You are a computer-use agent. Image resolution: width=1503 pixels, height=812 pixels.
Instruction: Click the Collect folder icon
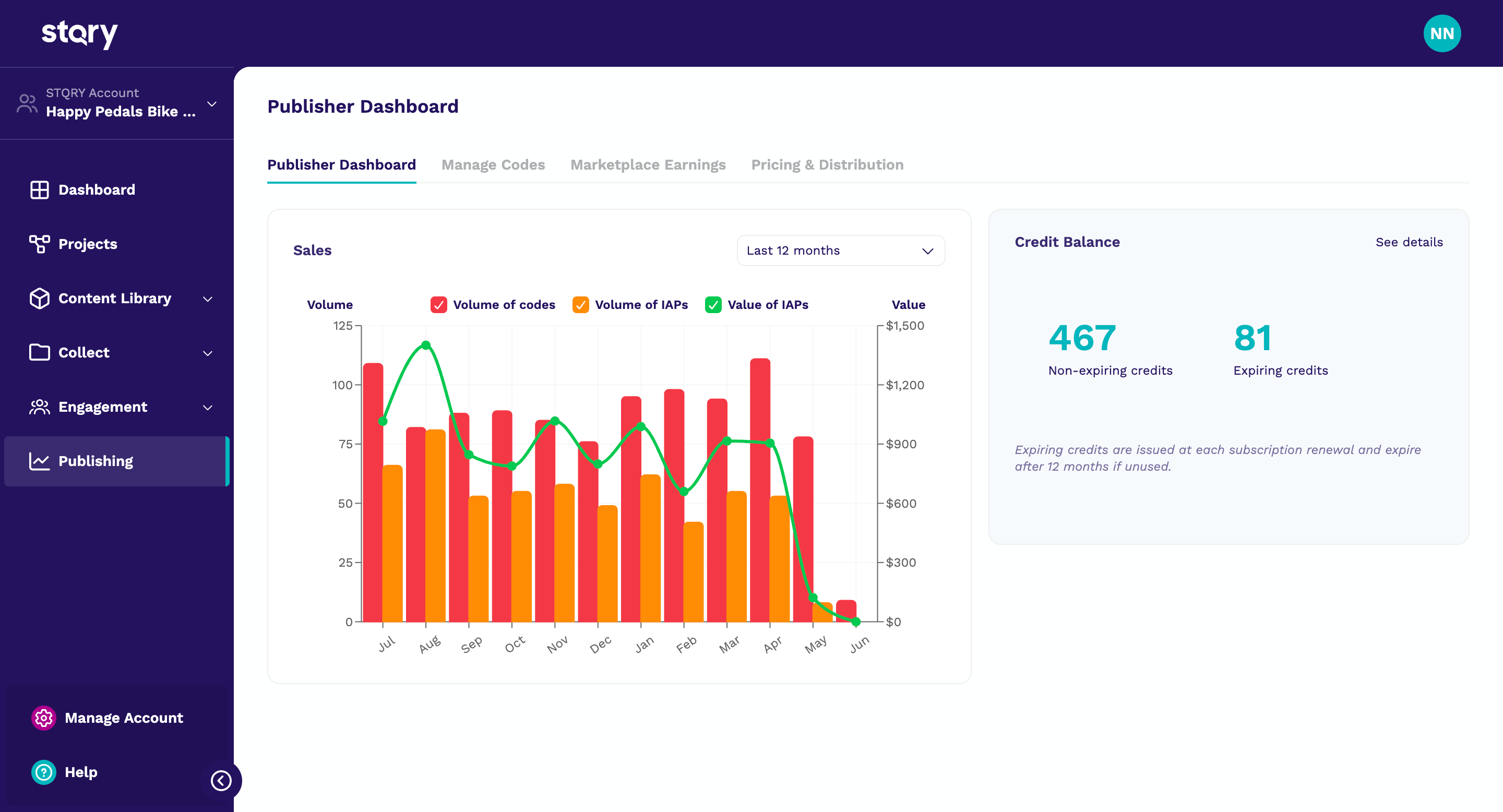(40, 352)
